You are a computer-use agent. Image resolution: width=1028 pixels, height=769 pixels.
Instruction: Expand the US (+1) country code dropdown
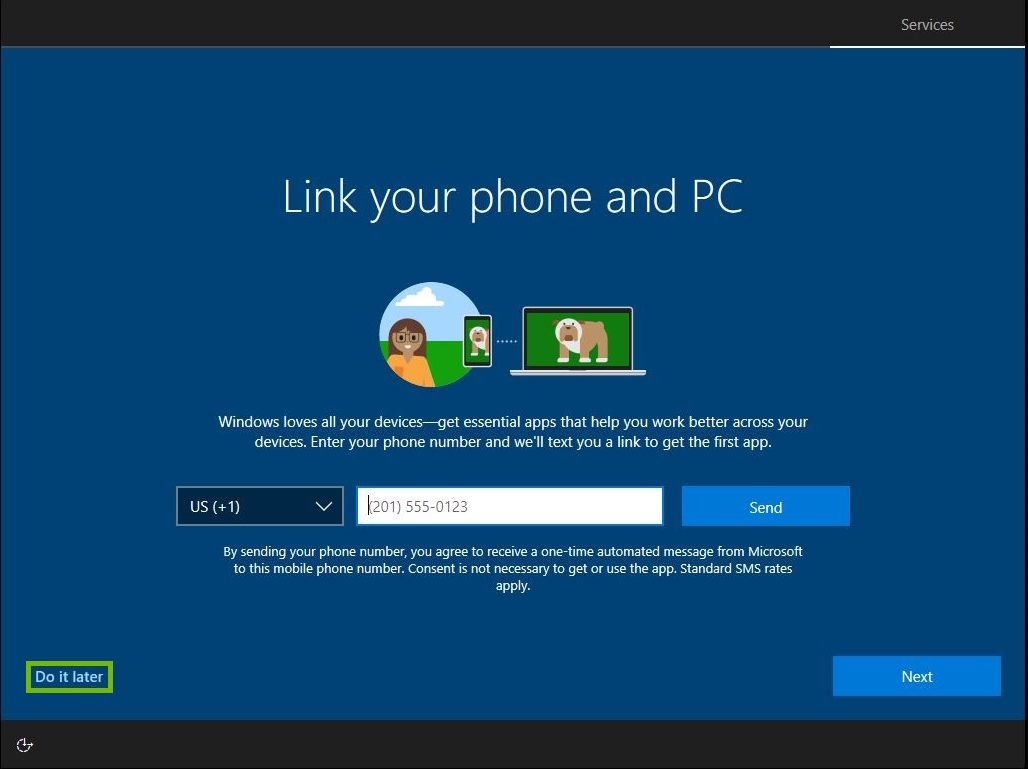(260, 506)
